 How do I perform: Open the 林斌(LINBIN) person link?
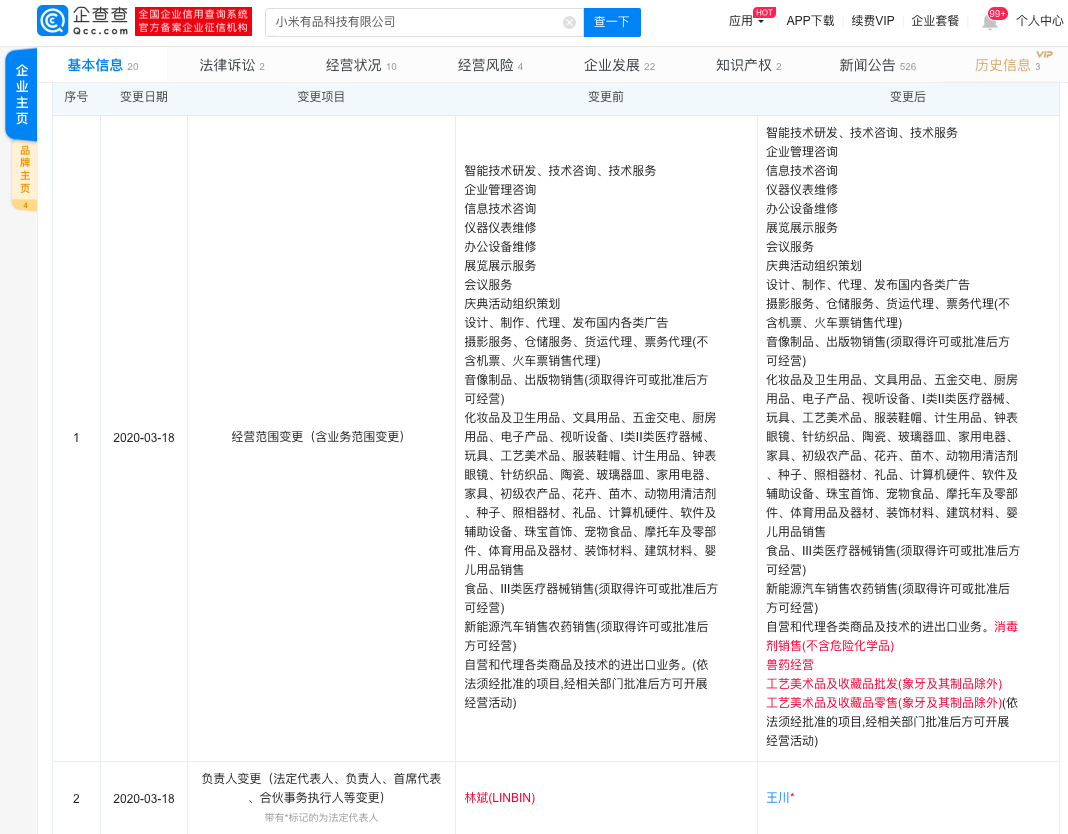click(x=499, y=798)
